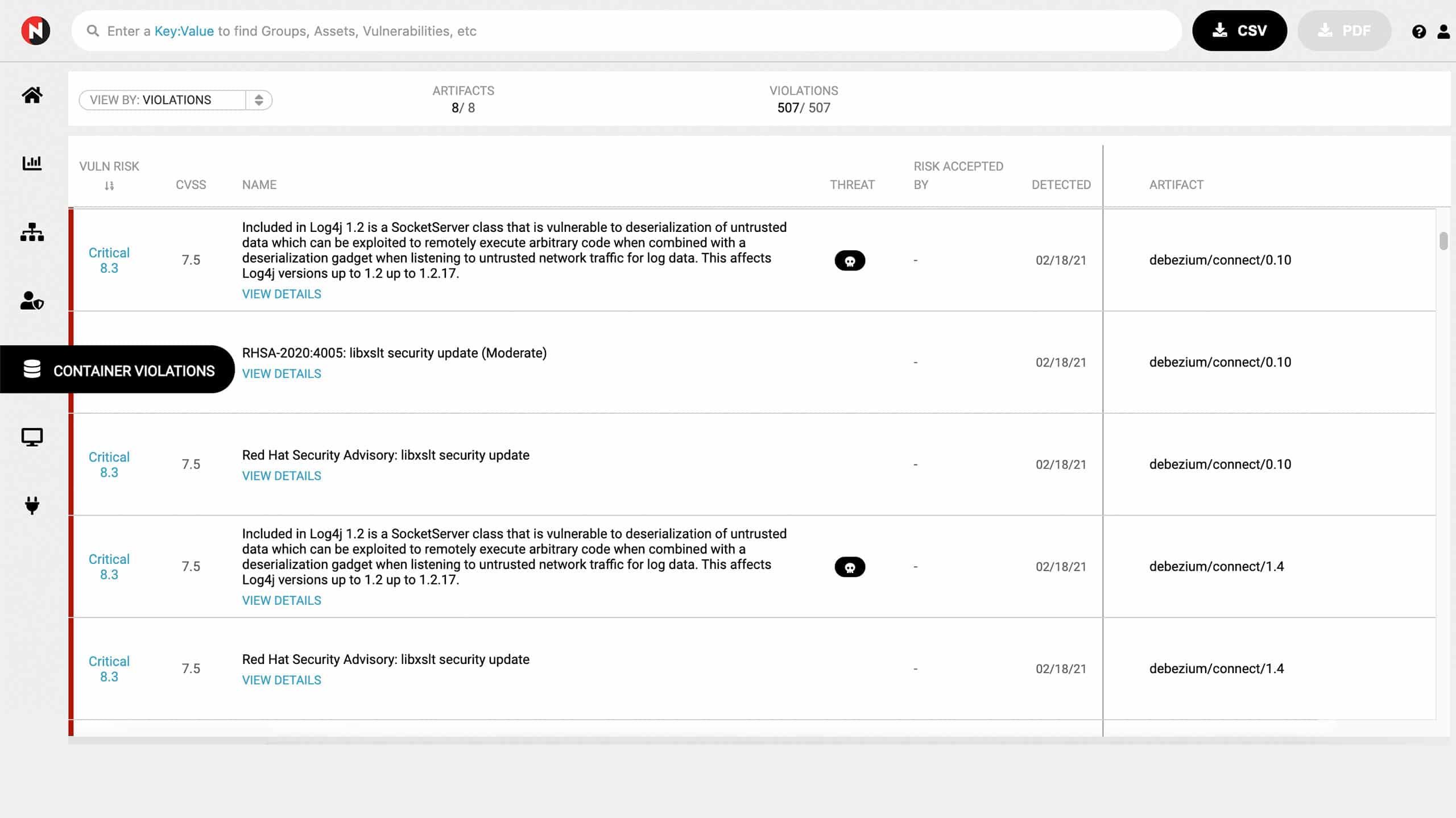Click Critical 8.3 for libxslt debezium/connect/0.10
This screenshot has width=1456, height=818.
[x=109, y=464]
